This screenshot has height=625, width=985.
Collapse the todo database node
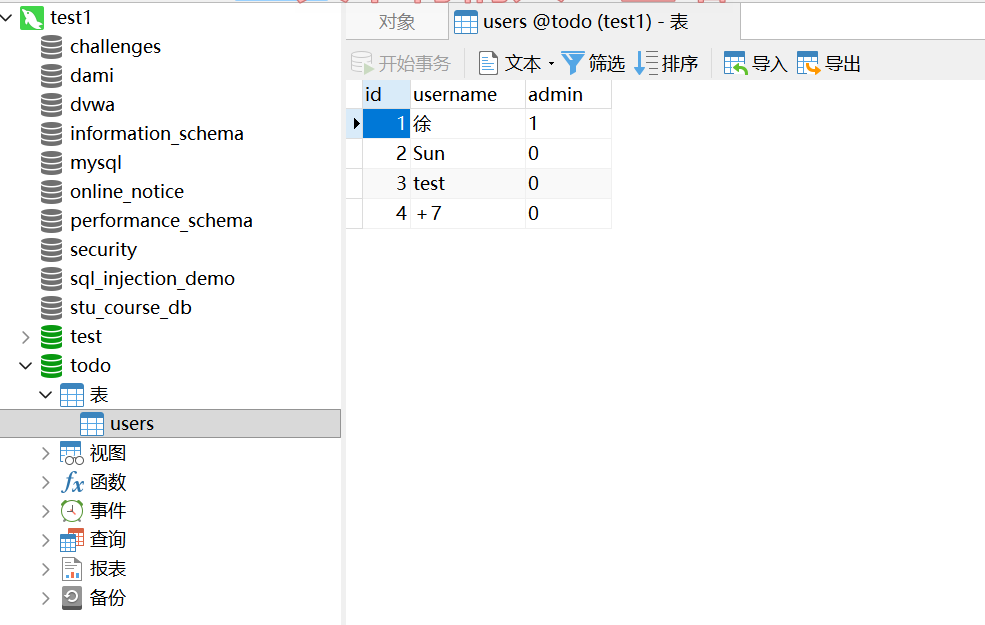(26, 366)
